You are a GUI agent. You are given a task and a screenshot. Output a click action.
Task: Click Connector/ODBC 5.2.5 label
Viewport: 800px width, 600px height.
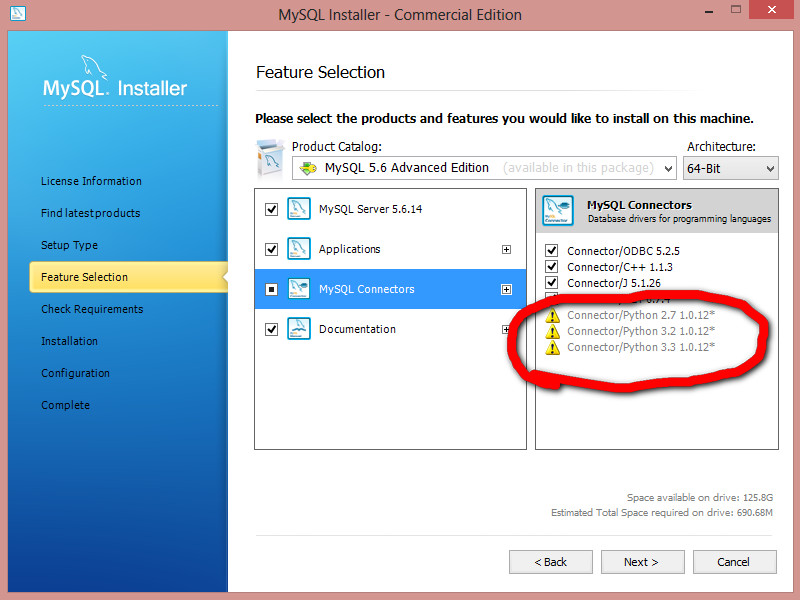pyautogui.click(x=623, y=251)
